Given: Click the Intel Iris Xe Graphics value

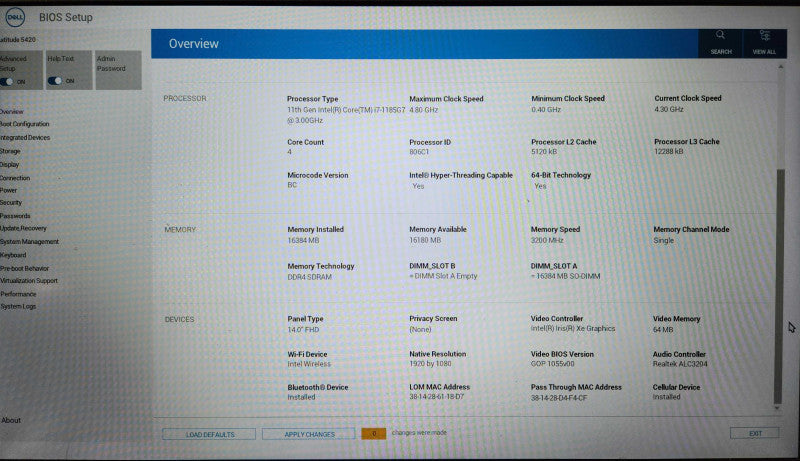Looking at the screenshot, I should 573,328.
